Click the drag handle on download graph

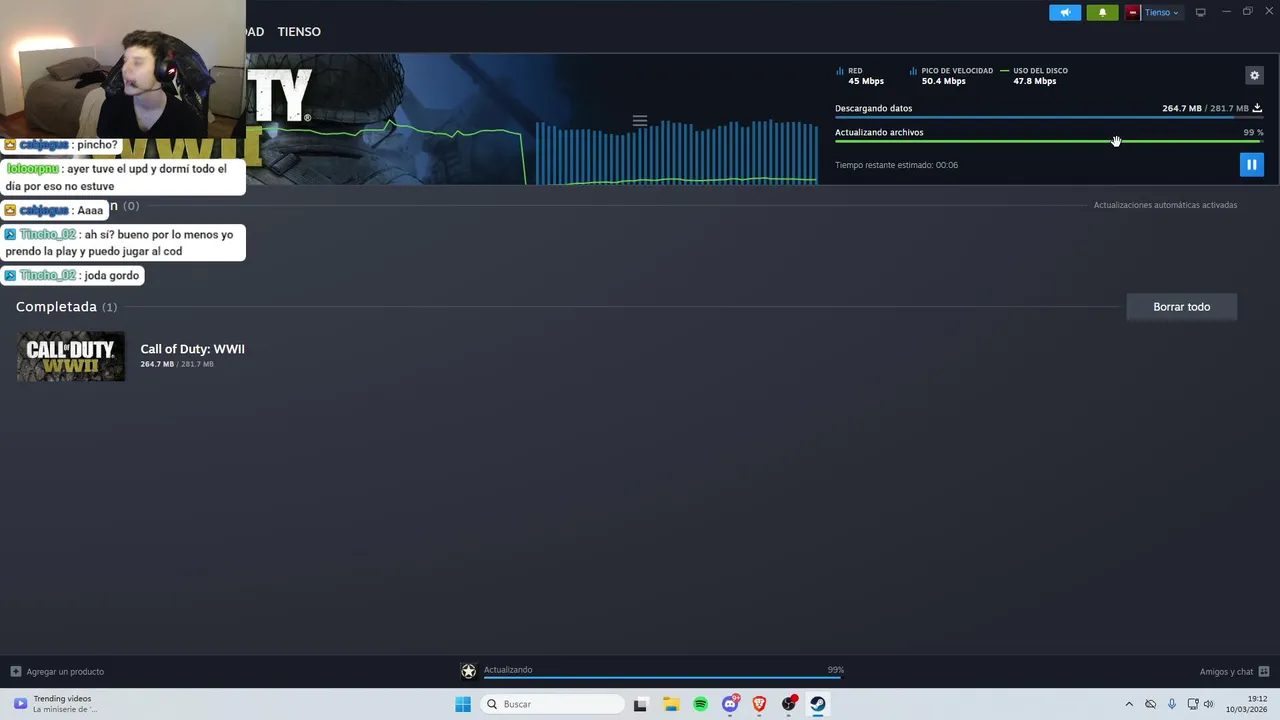(640, 121)
